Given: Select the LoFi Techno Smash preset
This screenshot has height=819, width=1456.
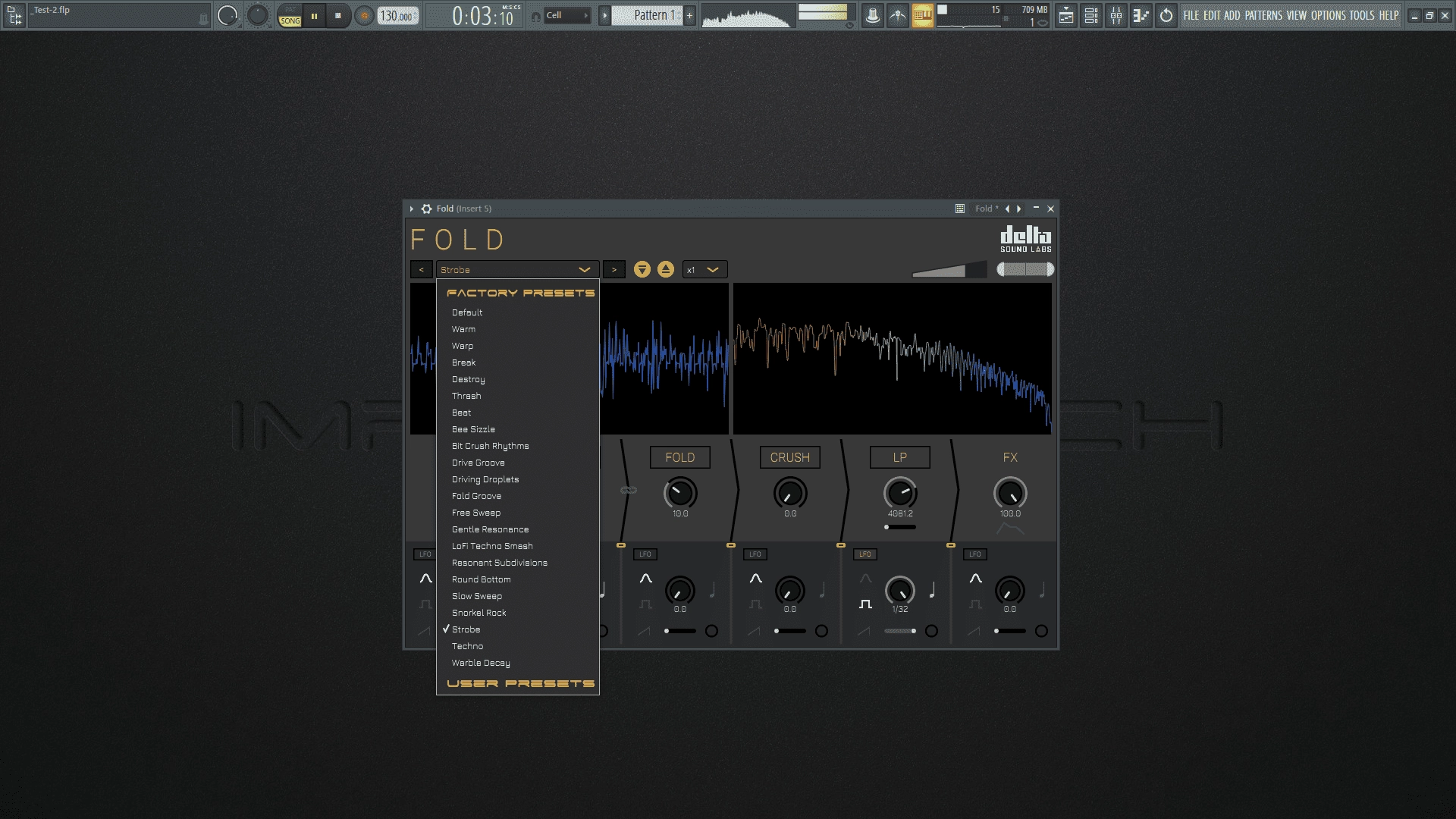Looking at the screenshot, I should (517, 546).
